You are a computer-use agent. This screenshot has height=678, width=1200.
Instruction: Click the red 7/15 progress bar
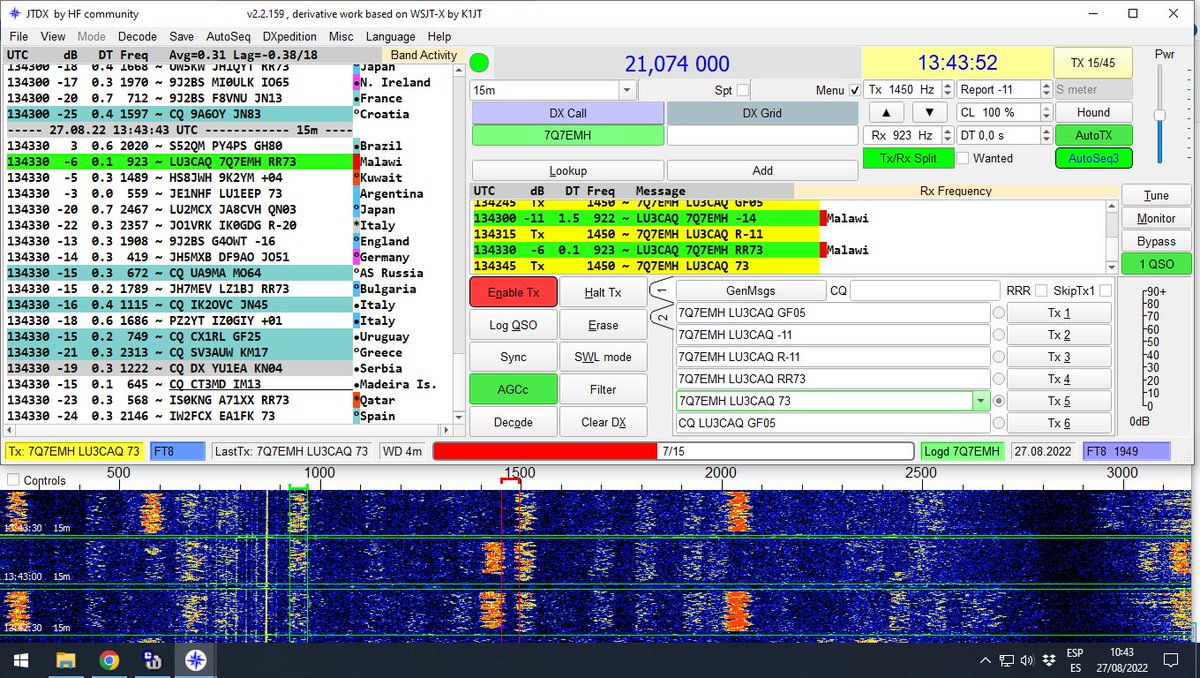click(x=673, y=452)
